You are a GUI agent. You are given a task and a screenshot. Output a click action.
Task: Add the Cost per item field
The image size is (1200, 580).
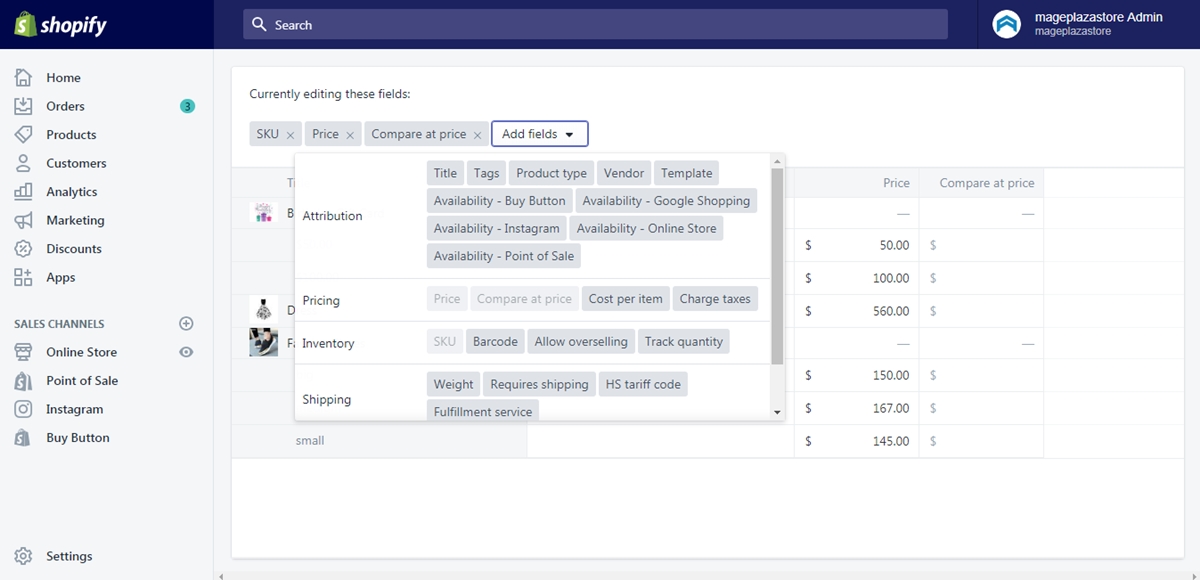coord(625,298)
